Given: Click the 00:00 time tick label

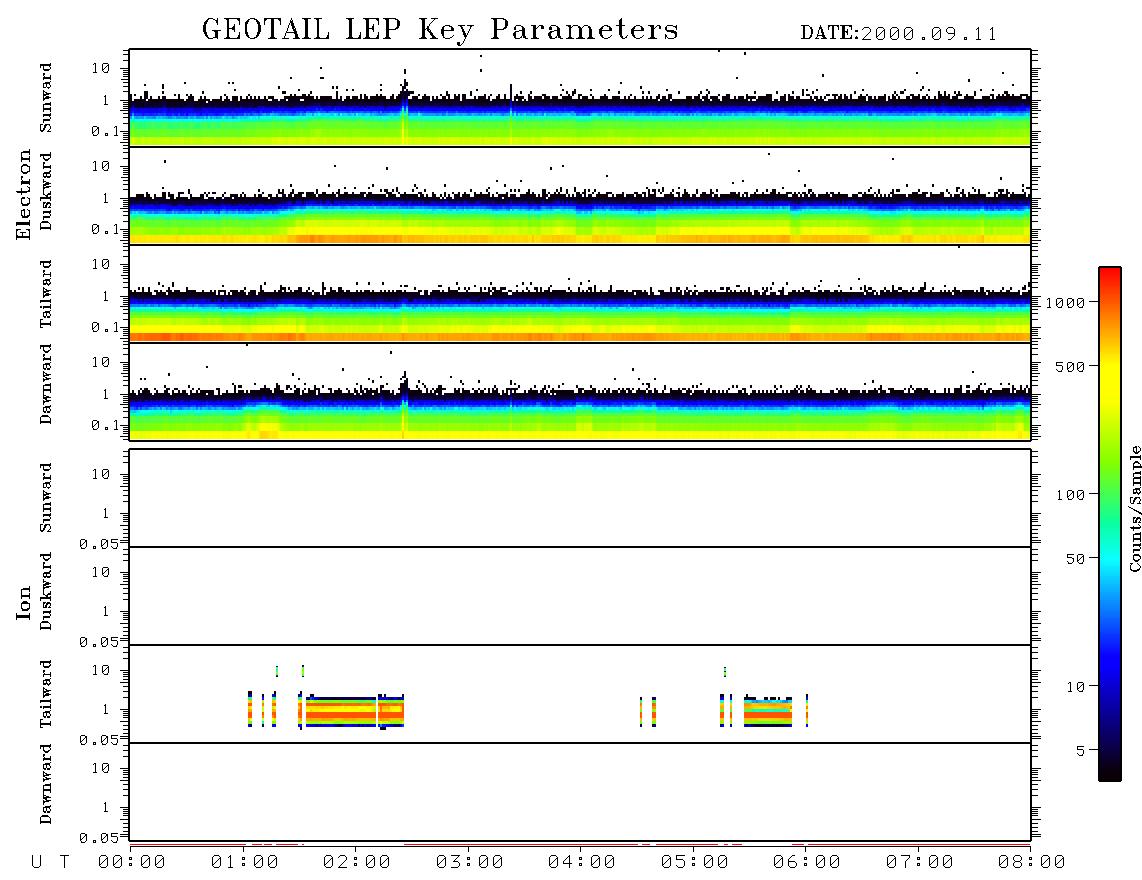Looking at the screenshot, I should pos(132,863).
